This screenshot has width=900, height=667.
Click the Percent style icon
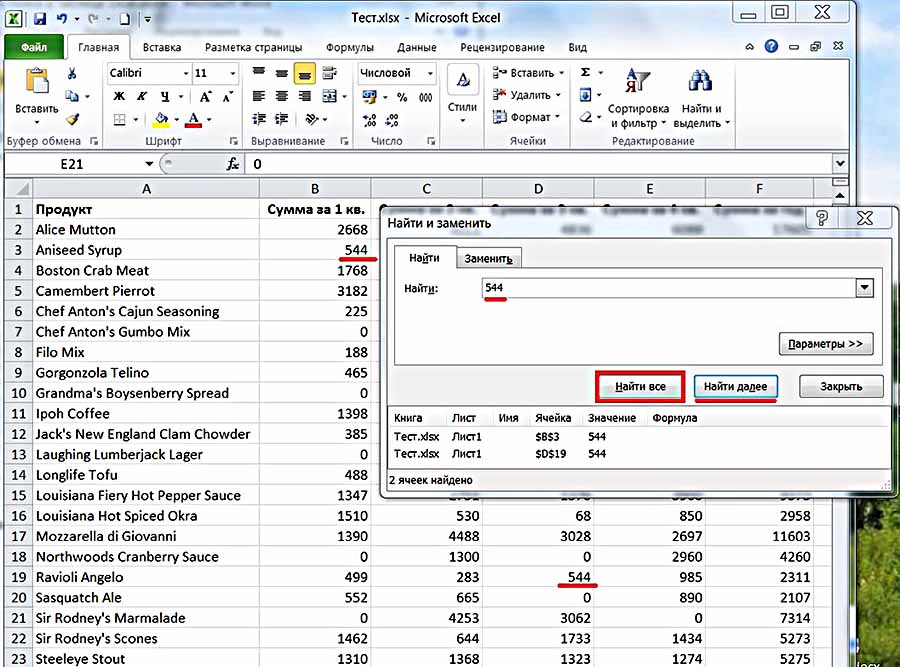point(402,97)
